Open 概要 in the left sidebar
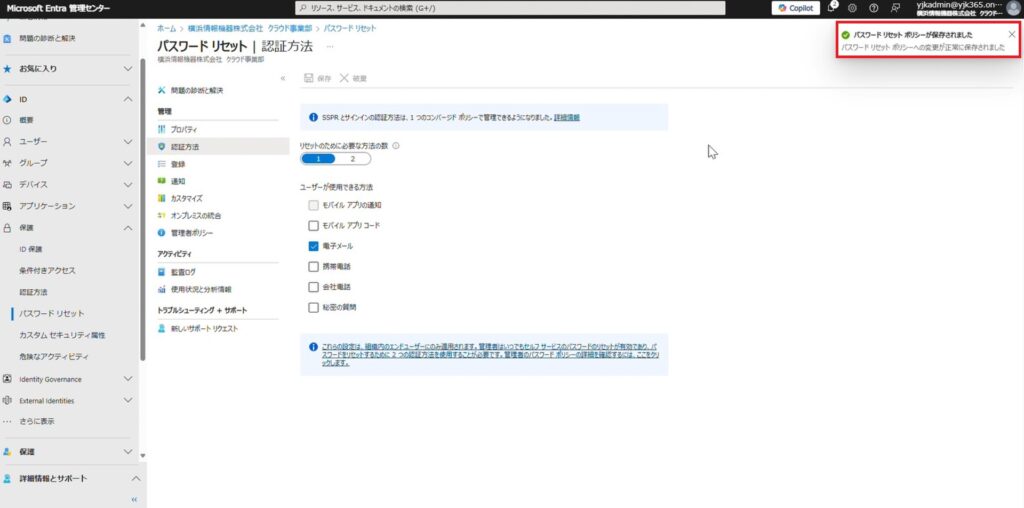This screenshot has height=508, width=1024. [x=26, y=120]
